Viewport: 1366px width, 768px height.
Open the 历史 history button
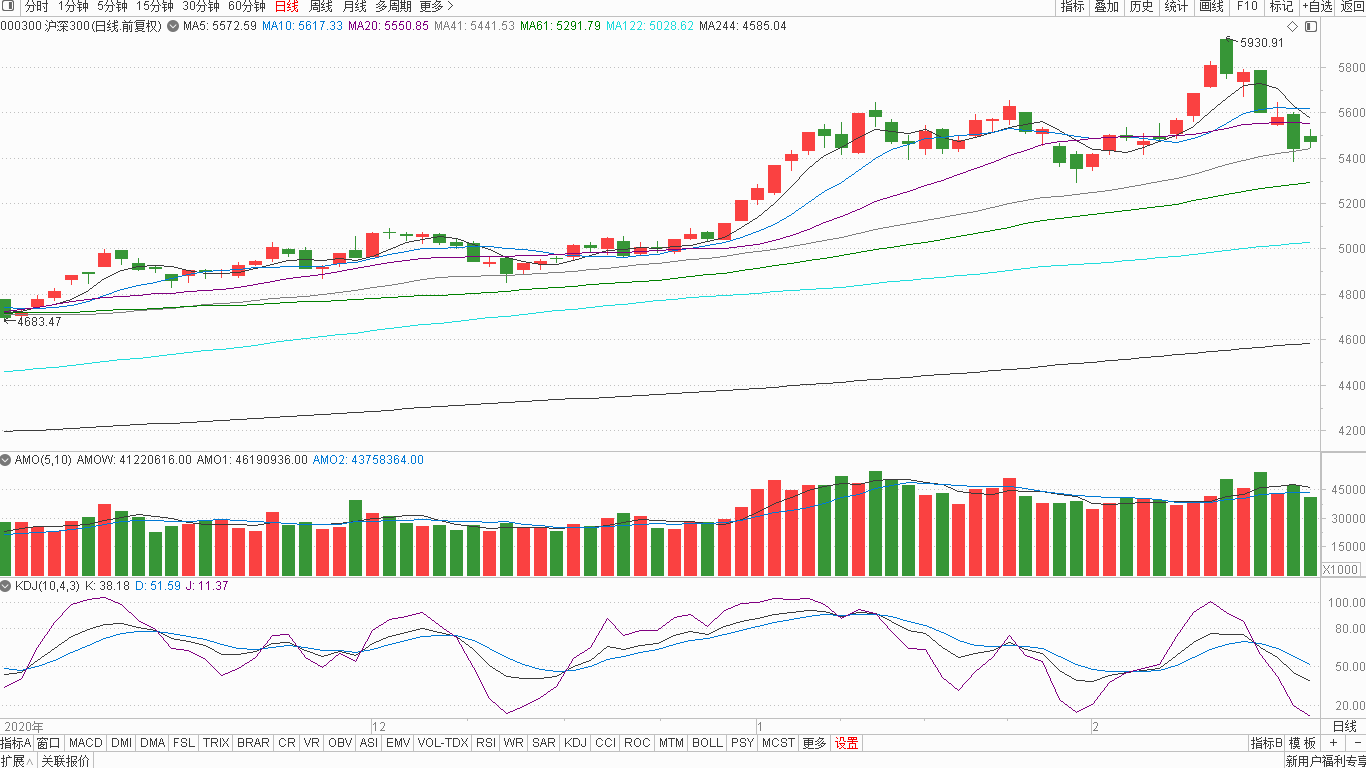[x=1141, y=6]
